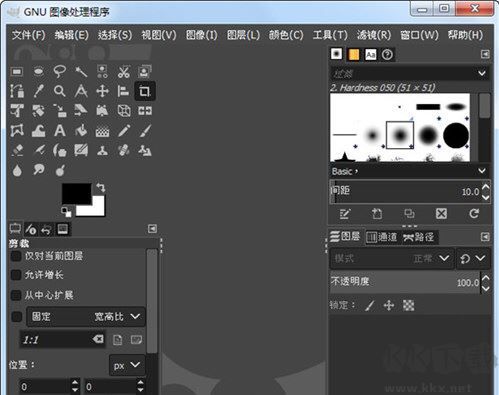Image resolution: width=499 pixels, height=395 pixels.
Task: Enable 从中心扩展 checkbox
Action: [16, 295]
